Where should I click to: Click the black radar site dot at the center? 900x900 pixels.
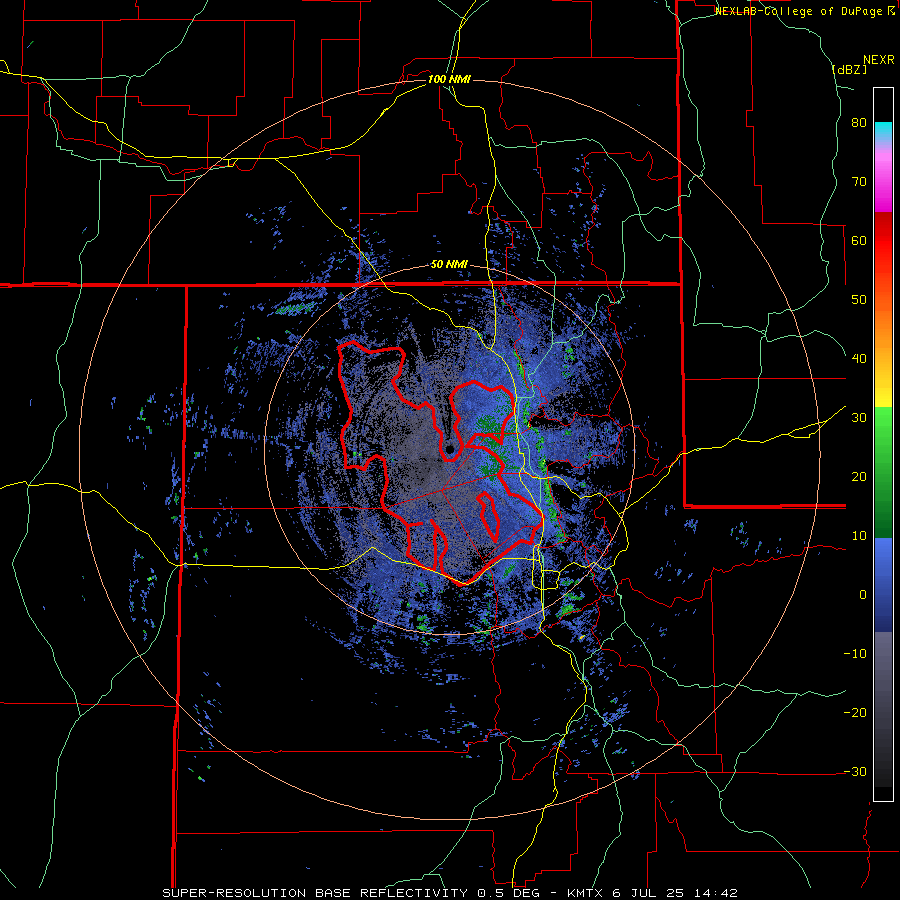(449, 449)
